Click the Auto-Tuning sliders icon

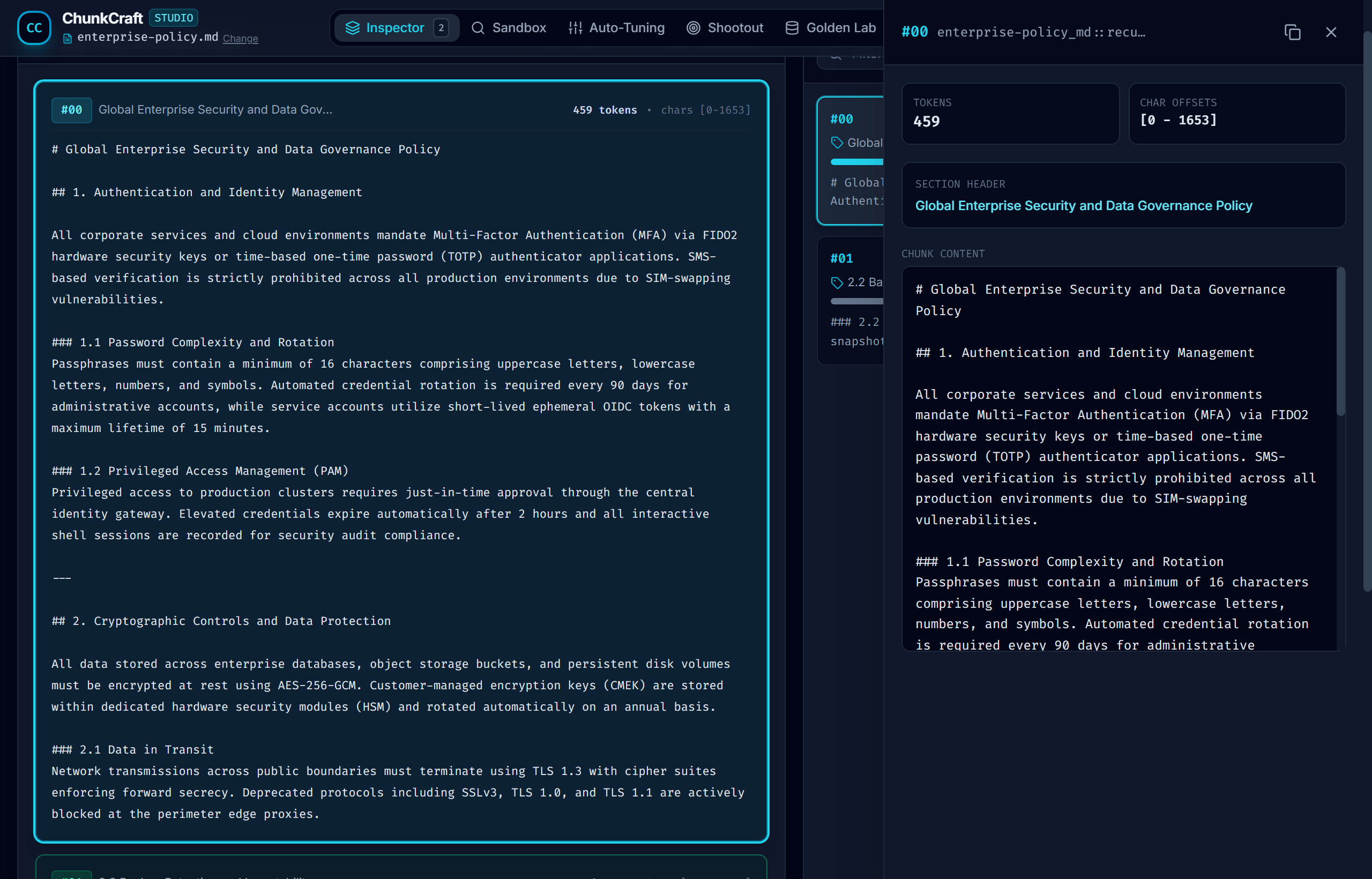pos(575,28)
